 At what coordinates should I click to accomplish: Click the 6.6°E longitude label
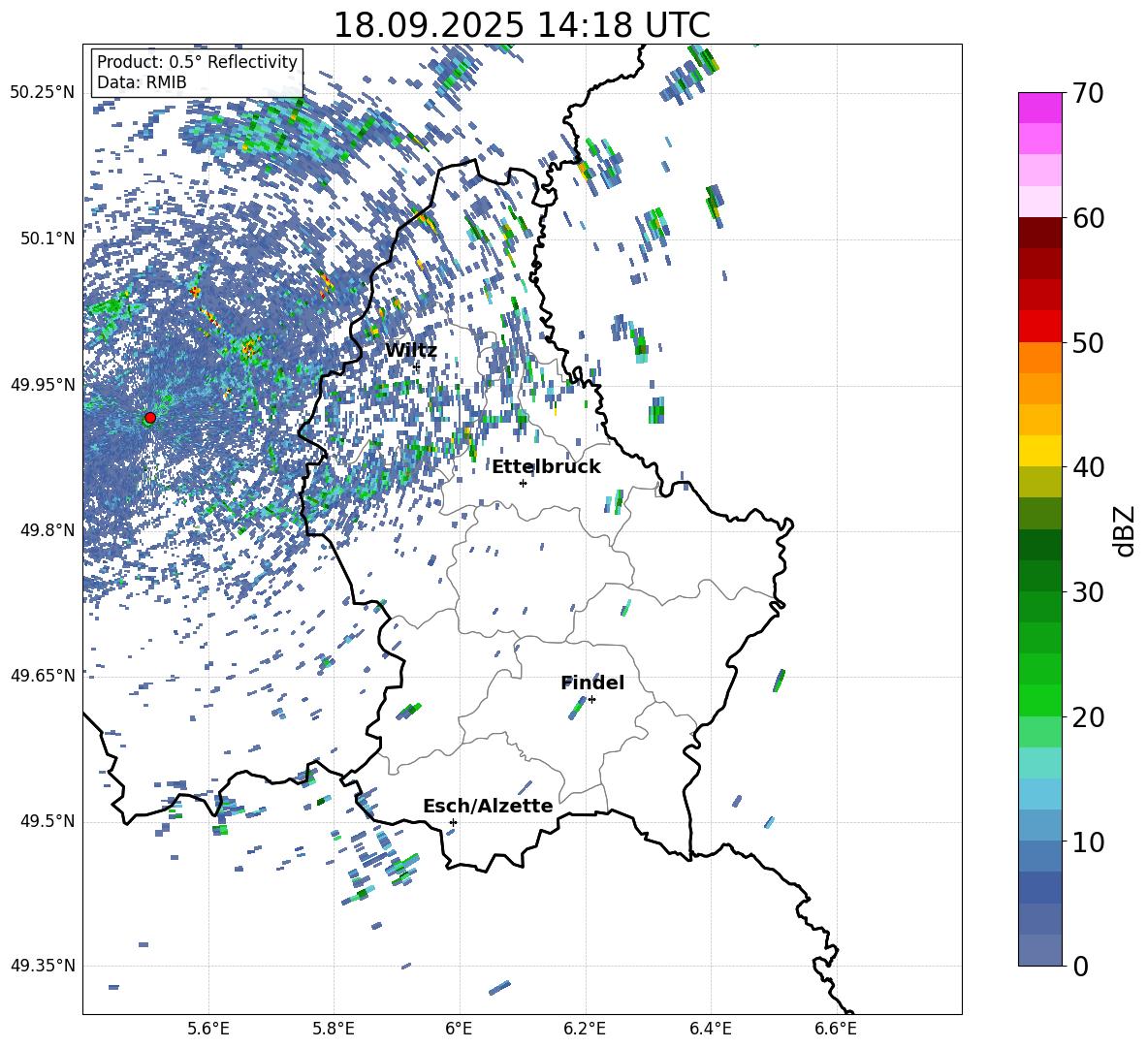836,1029
